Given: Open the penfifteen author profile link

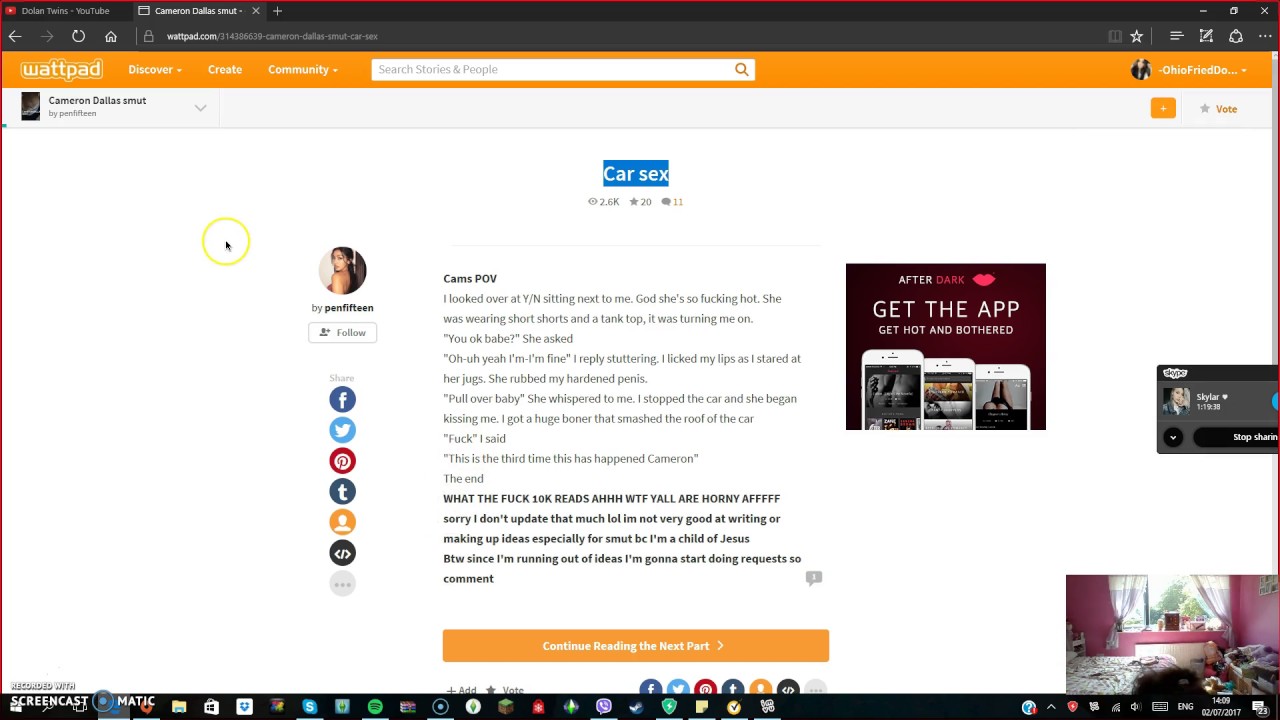Looking at the screenshot, I should pyautogui.click(x=348, y=308).
